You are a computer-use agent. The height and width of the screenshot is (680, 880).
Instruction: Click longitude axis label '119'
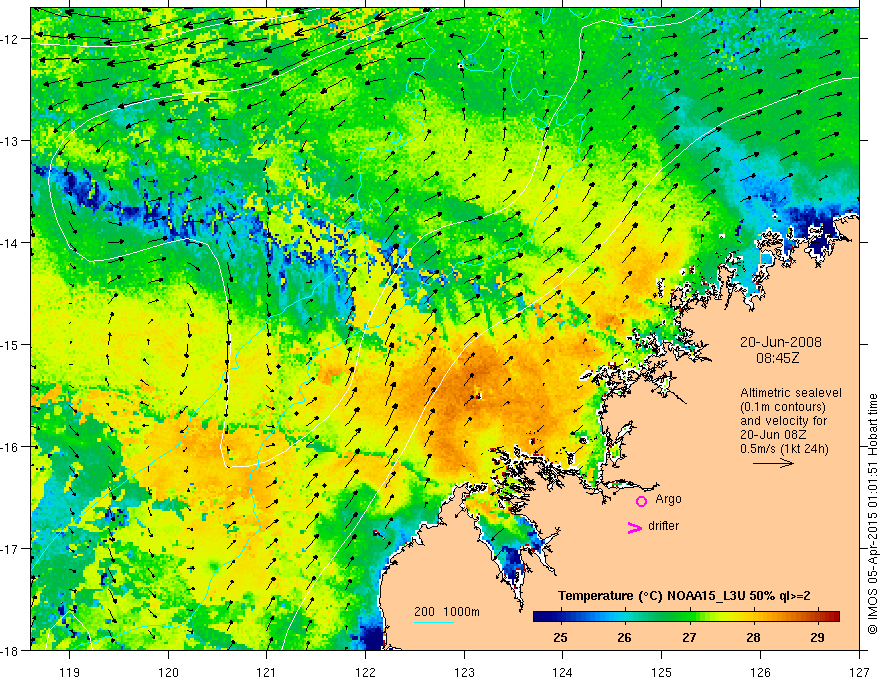[x=69, y=672]
